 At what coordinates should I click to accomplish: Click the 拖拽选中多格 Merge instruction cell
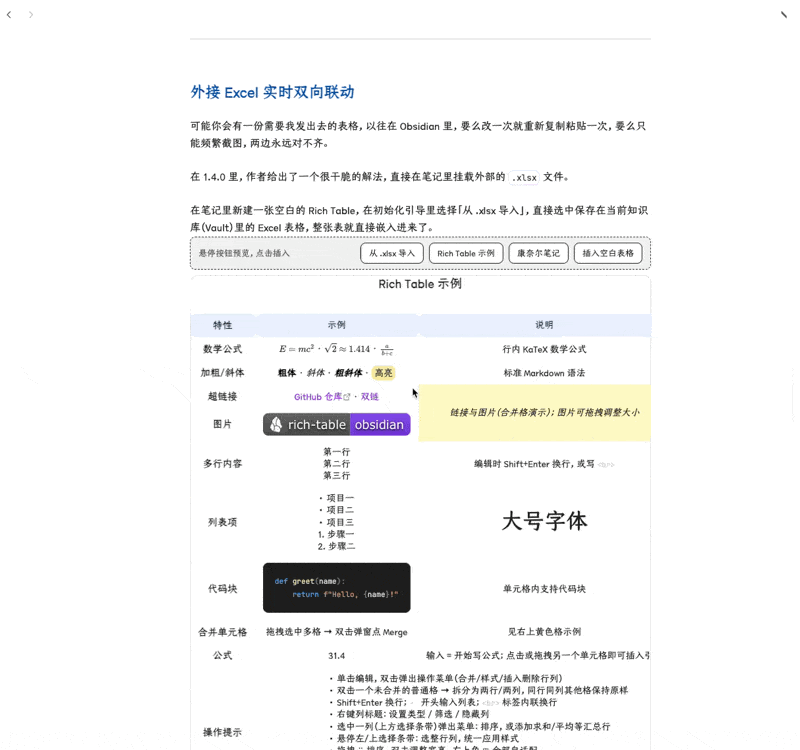337,632
